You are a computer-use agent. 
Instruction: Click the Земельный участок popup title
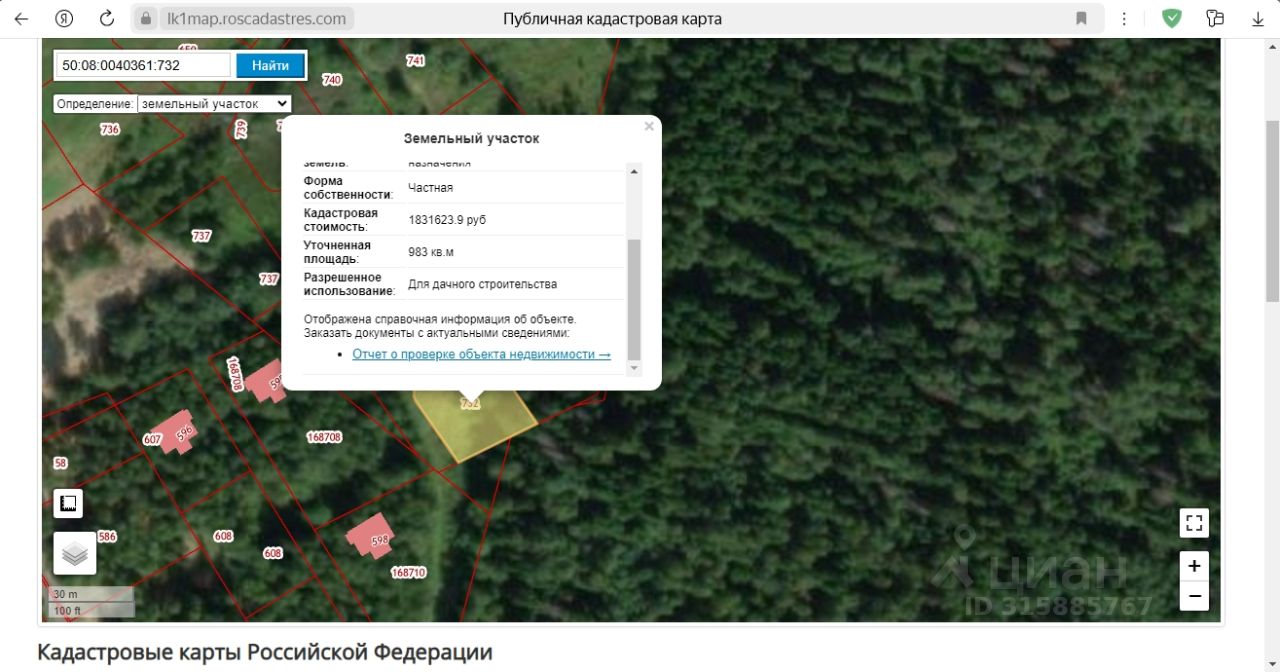tap(471, 139)
